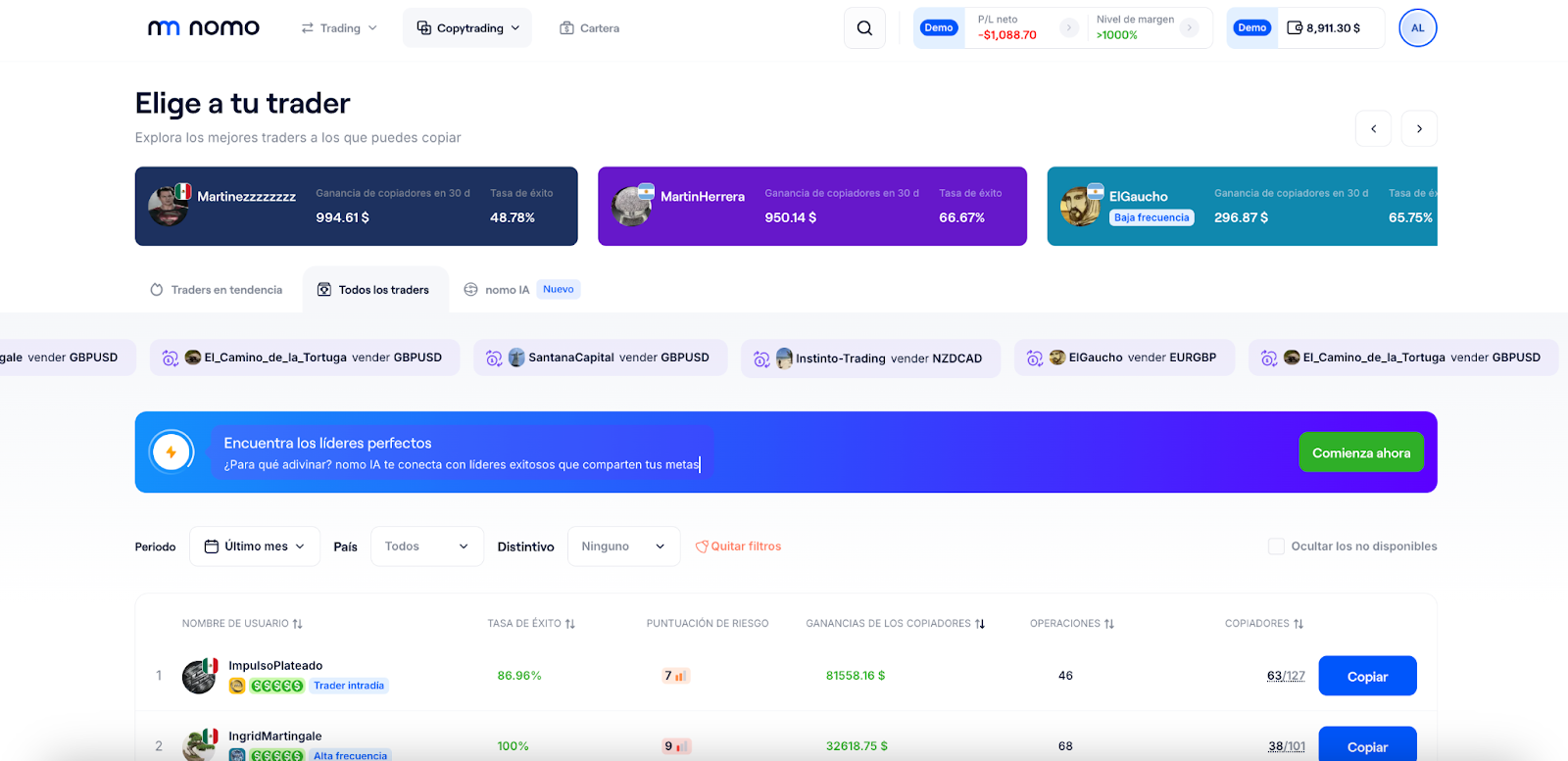Open the Distintivo Ninguno dropdown
The height and width of the screenshot is (761, 1568).
coord(623,547)
